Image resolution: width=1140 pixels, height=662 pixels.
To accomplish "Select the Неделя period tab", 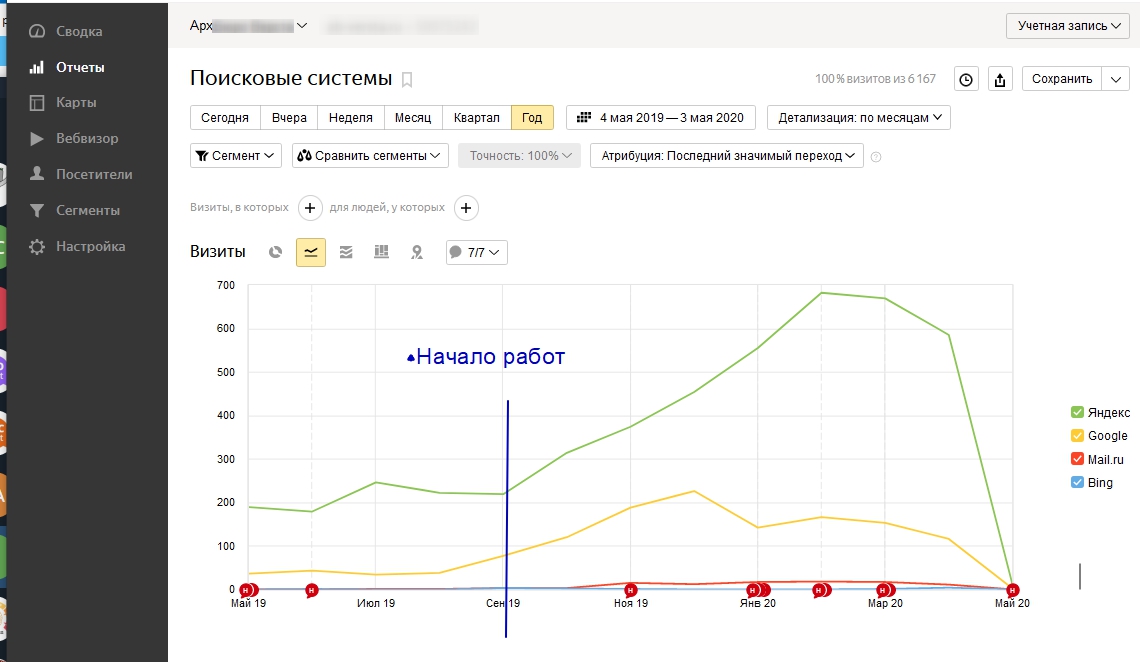I will tap(350, 118).
